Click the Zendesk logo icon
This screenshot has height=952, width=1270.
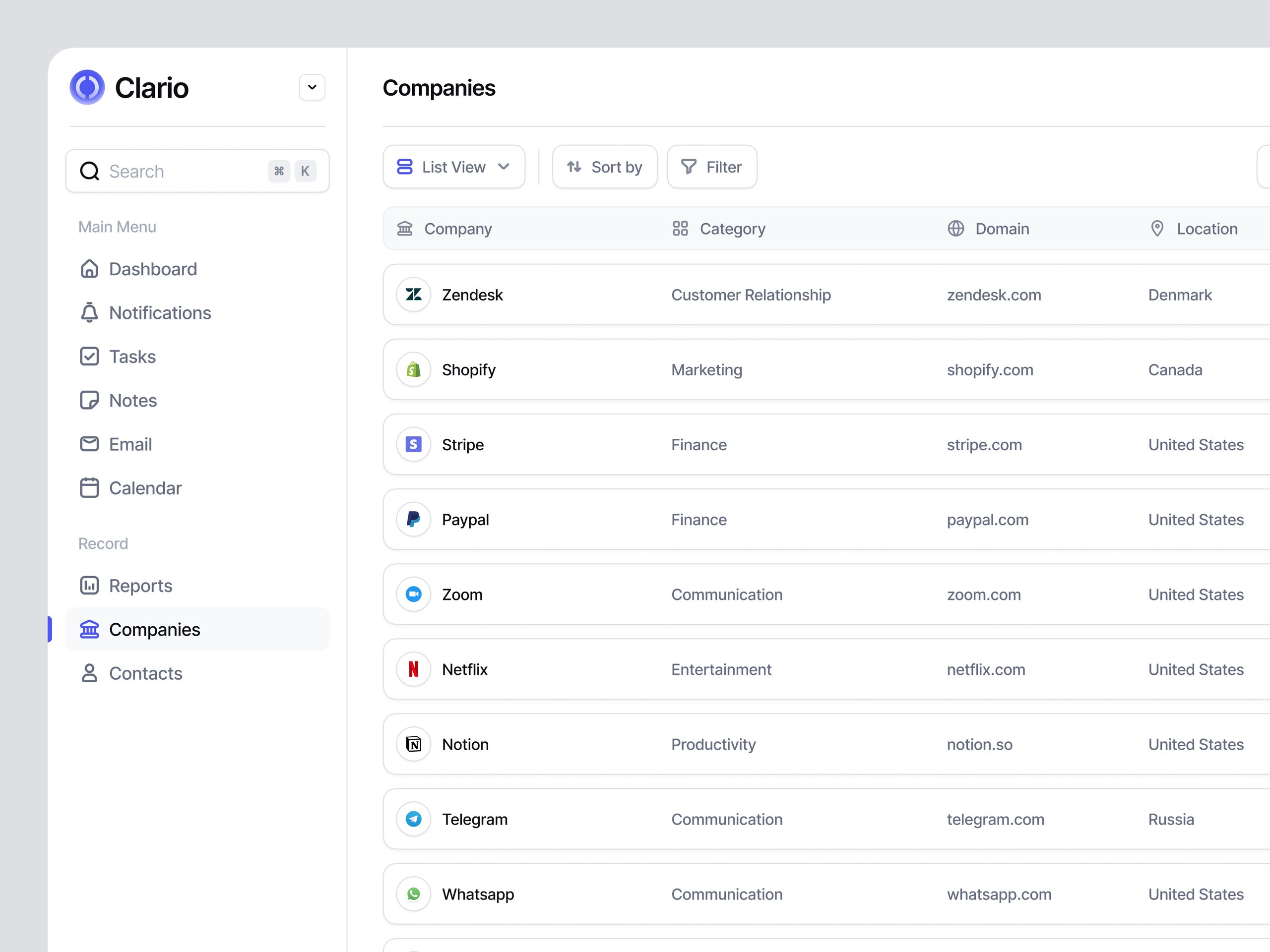(413, 295)
